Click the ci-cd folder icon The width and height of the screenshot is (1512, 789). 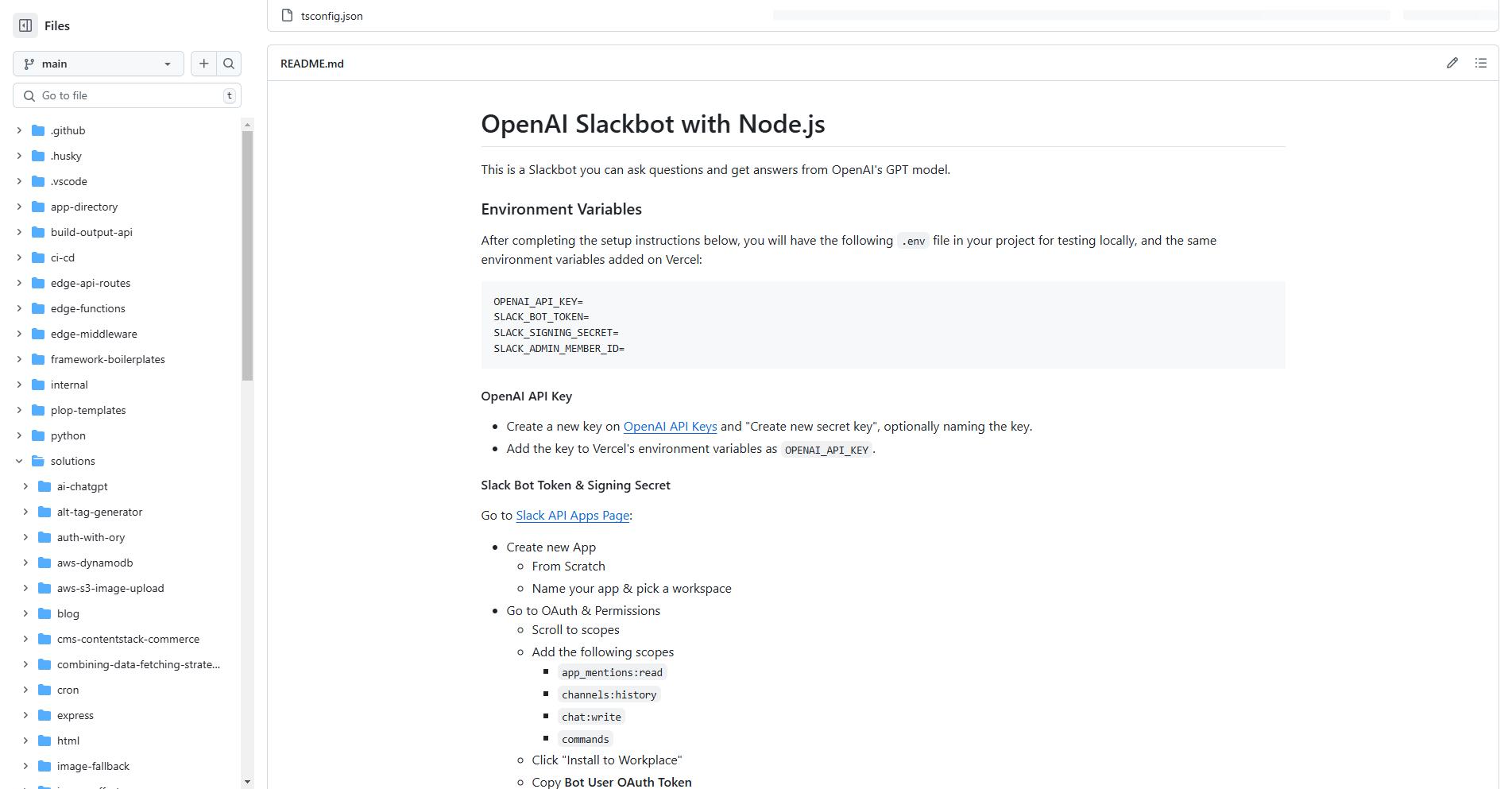coord(38,257)
